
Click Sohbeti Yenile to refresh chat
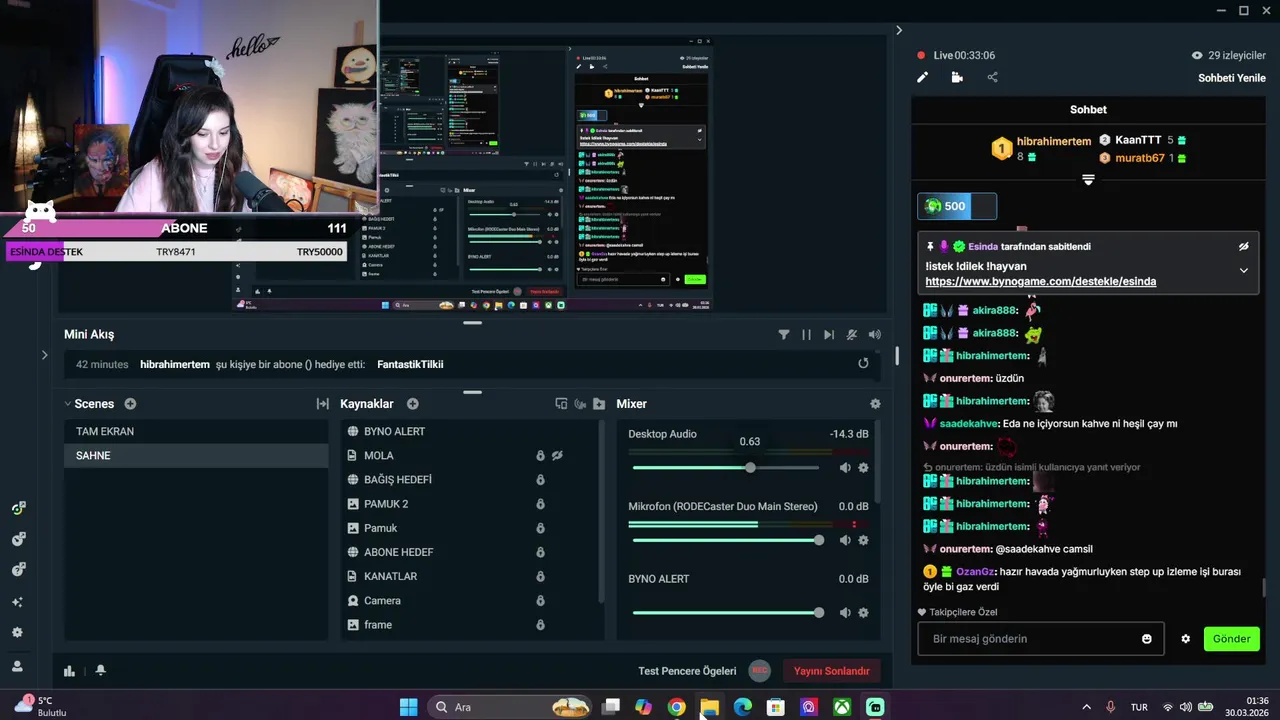pos(1232,78)
